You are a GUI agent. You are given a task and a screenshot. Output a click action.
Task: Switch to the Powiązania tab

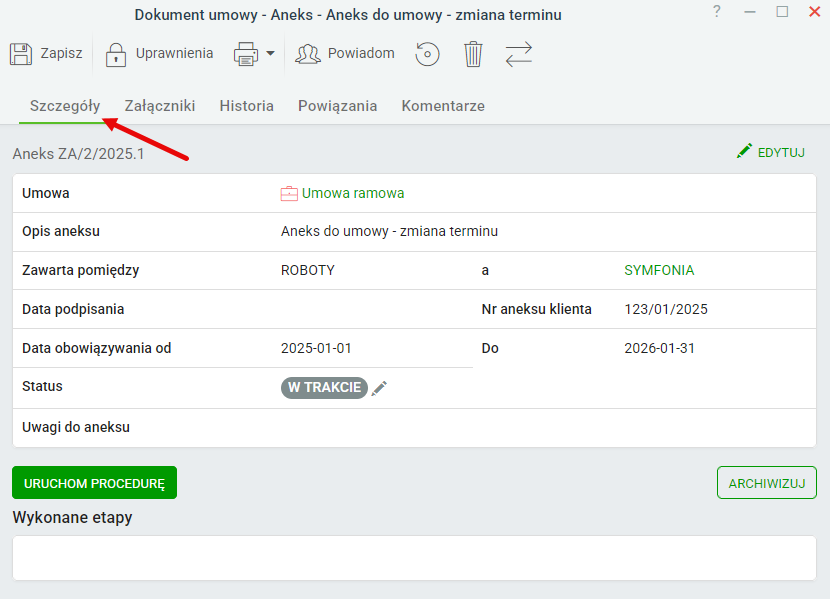point(338,106)
